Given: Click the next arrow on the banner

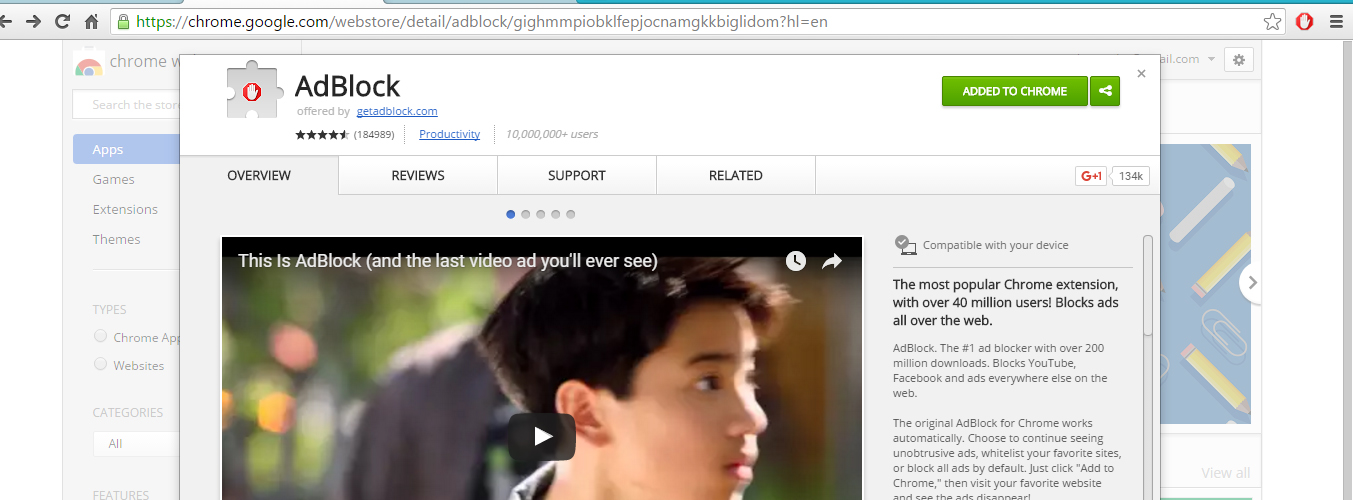Looking at the screenshot, I should [1251, 283].
